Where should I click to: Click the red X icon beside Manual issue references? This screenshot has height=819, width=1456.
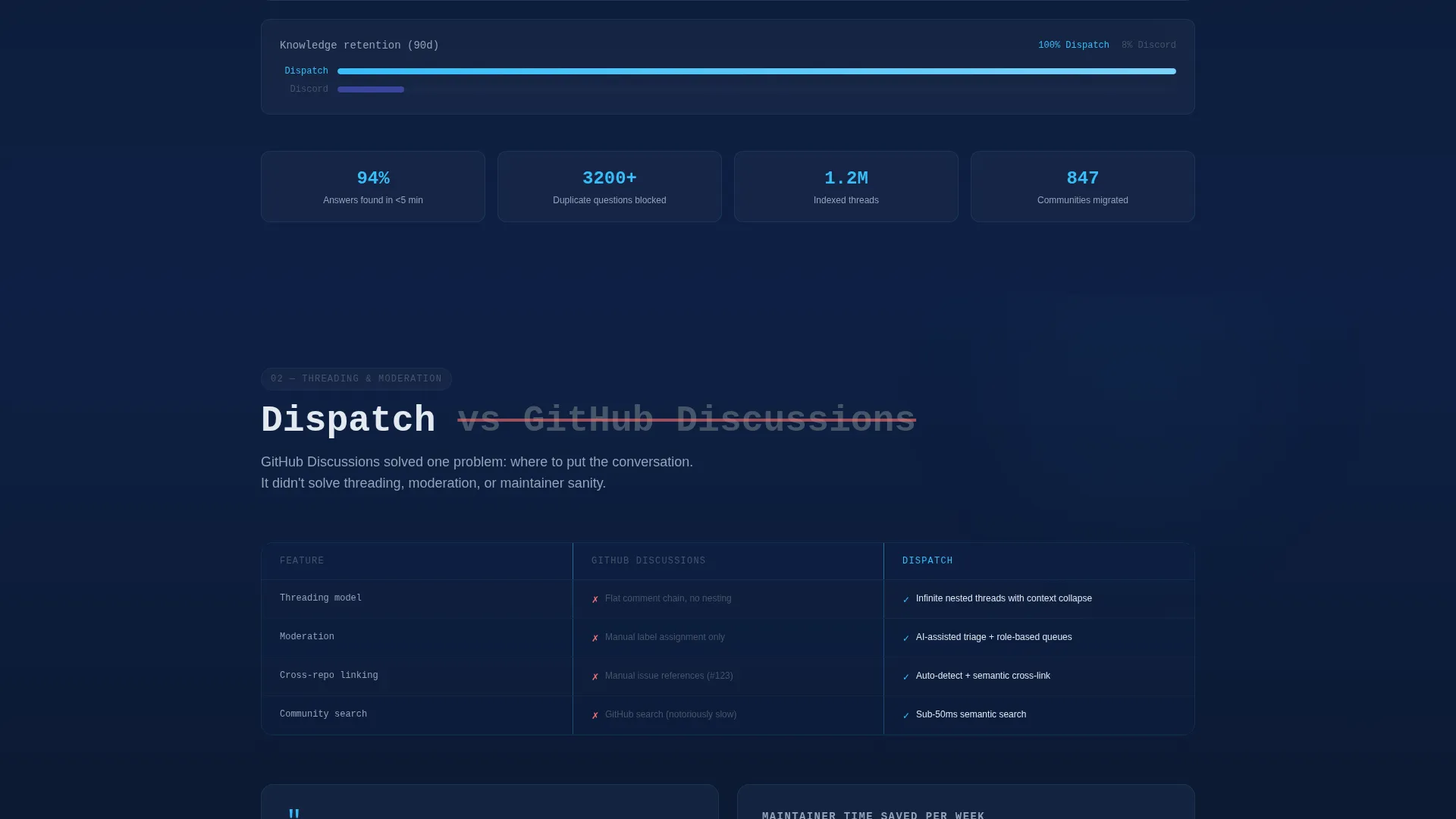(595, 676)
